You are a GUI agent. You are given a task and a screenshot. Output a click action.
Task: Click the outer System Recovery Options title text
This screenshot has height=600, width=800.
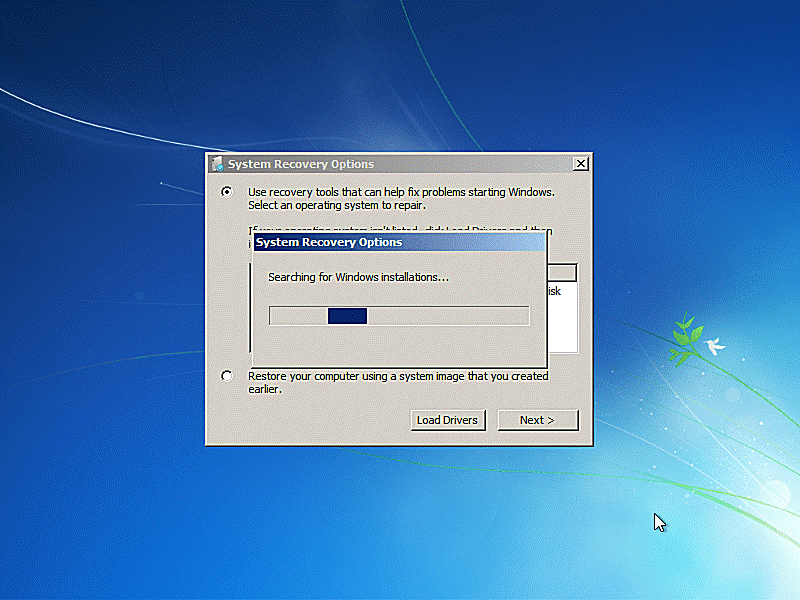pyautogui.click(x=301, y=164)
